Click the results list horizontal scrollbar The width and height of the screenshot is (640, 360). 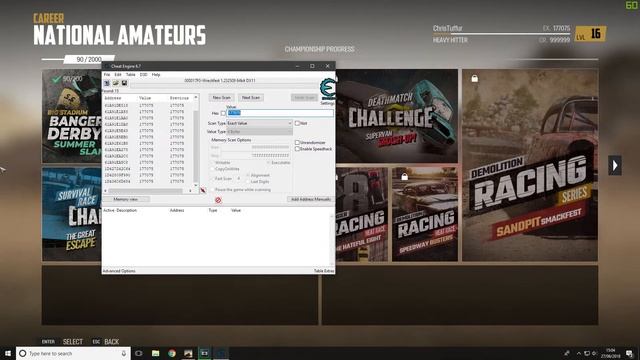point(148,191)
